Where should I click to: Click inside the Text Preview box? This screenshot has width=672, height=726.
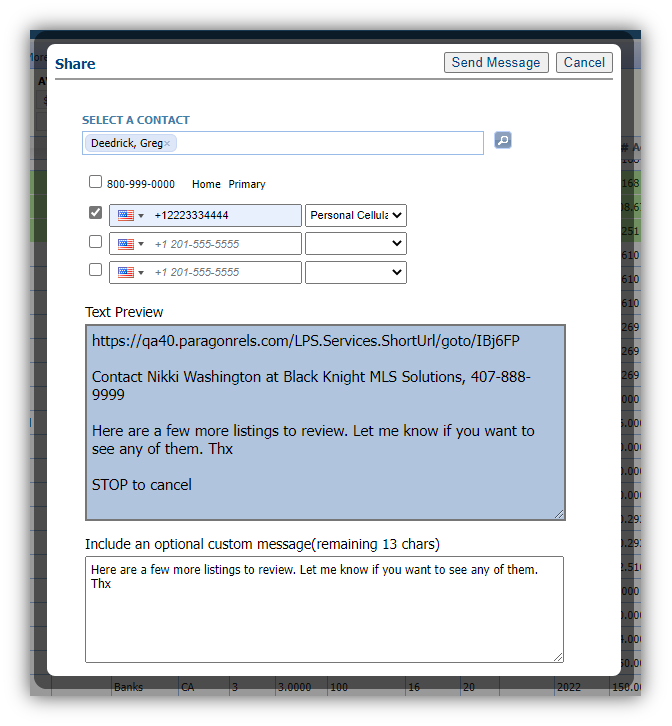click(x=325, y=422)
